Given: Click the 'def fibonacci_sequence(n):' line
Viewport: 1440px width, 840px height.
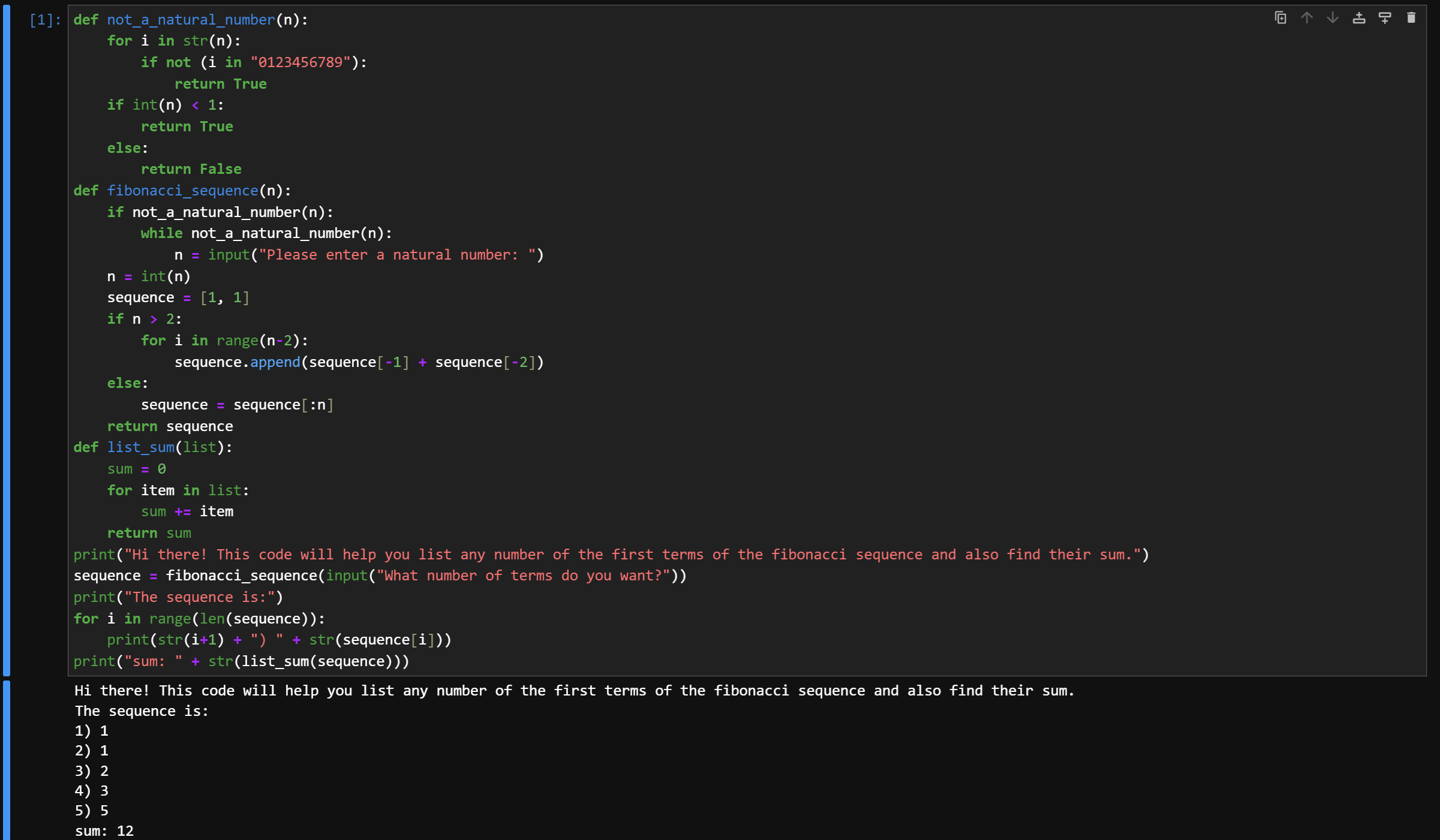Looking at the screenshot, I should tap(182, 191).
